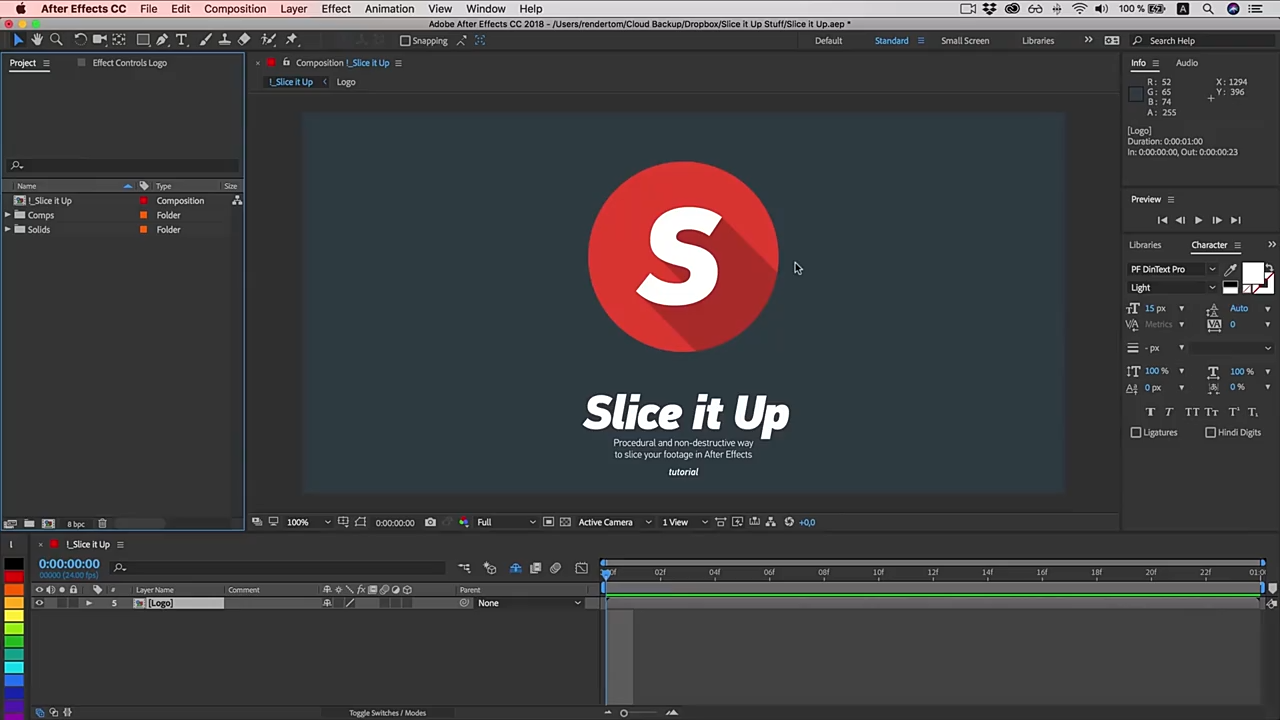Click the region of interest icon
The image size is (1280, 720).
547,522
